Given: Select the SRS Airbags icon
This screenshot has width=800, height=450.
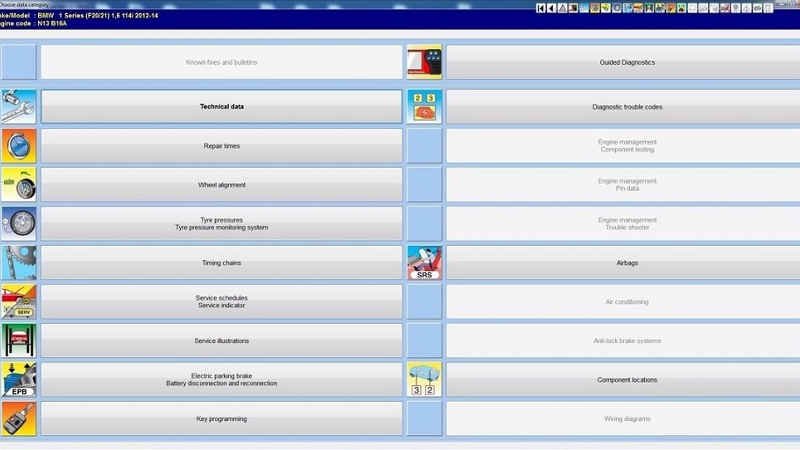Looking at the screenshot, I should (x=424, y=262).
